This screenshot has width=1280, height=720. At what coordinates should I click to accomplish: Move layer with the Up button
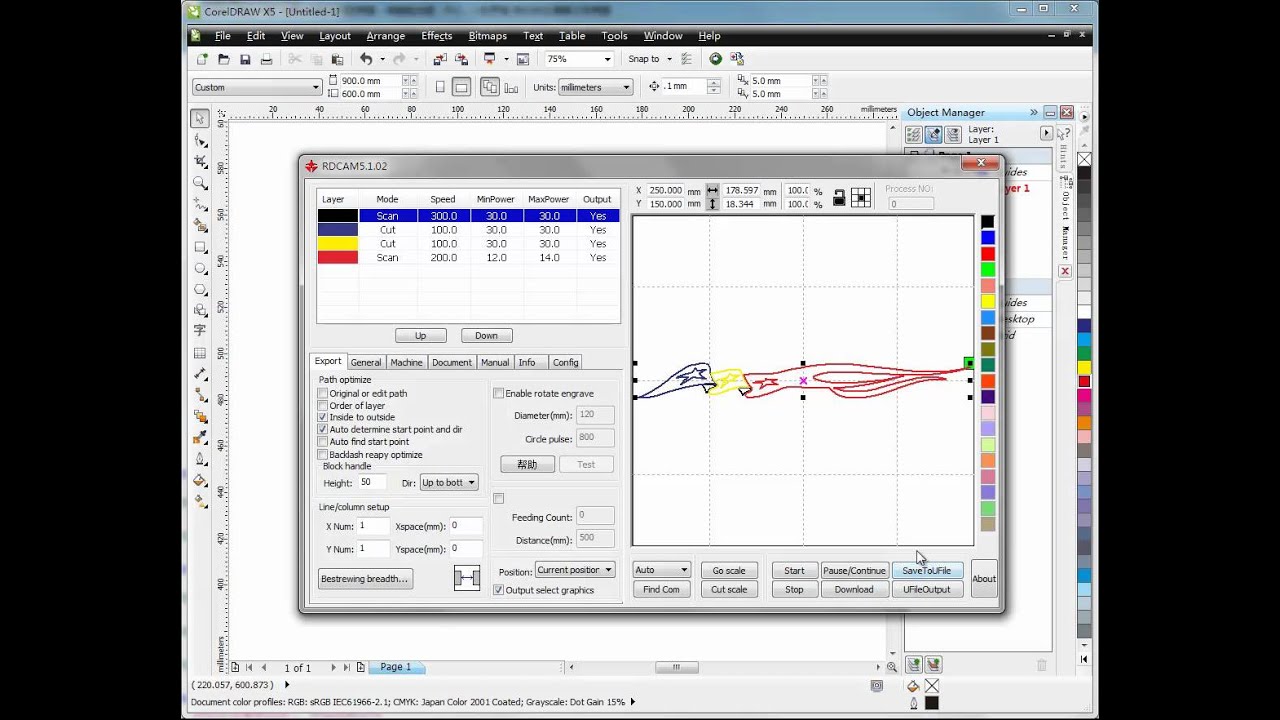point(420,335)
